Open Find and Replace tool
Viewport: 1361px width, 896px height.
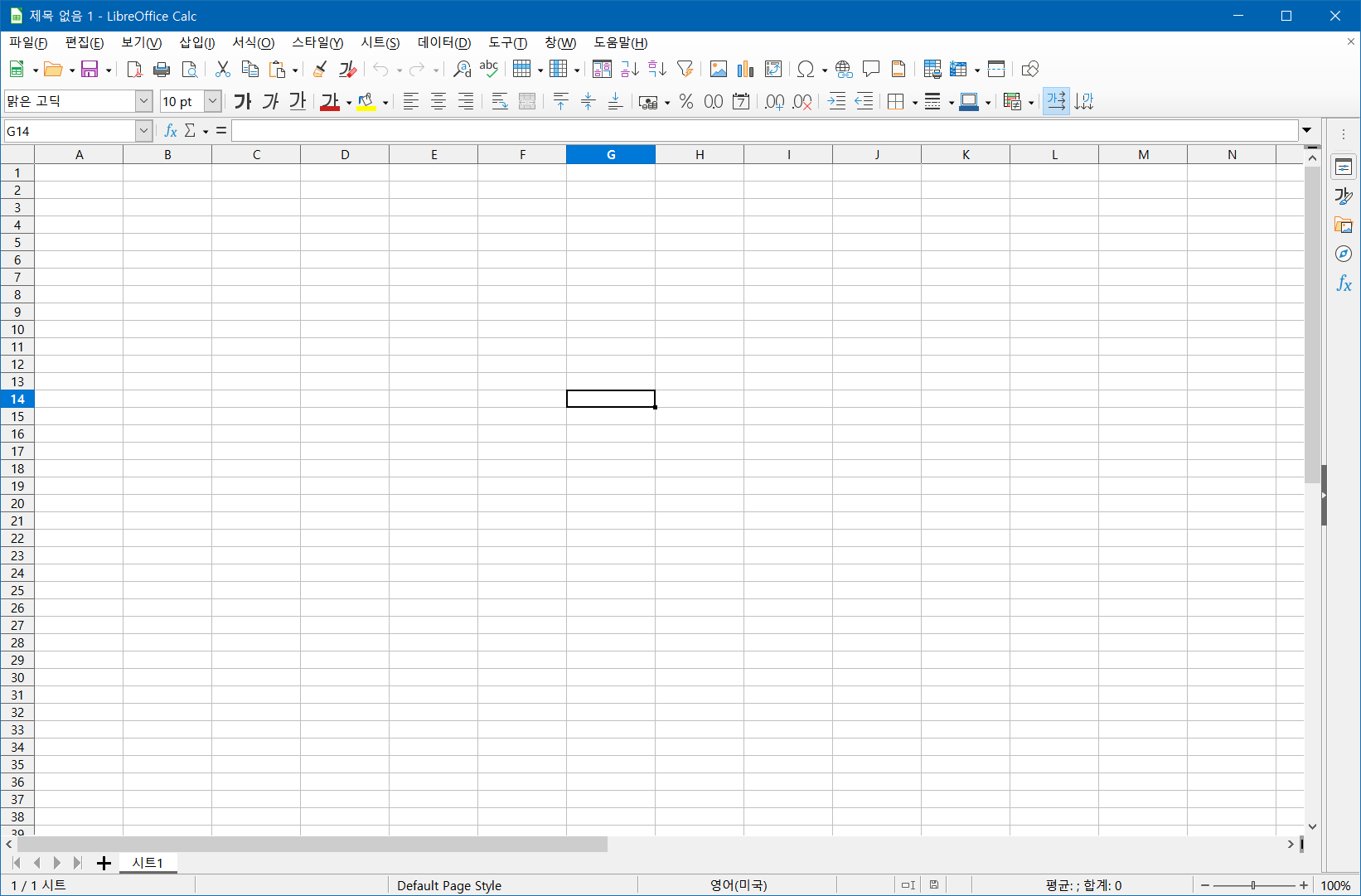(x=462, y=69)
